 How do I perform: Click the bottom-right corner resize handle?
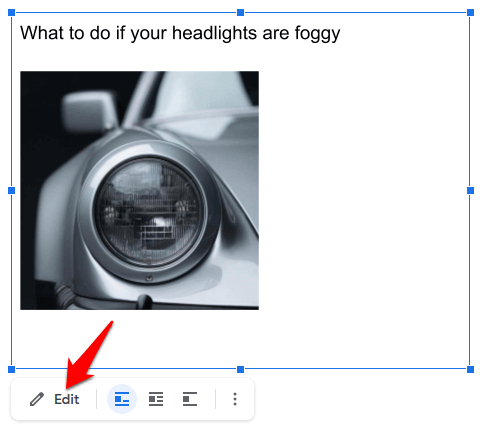470,369
